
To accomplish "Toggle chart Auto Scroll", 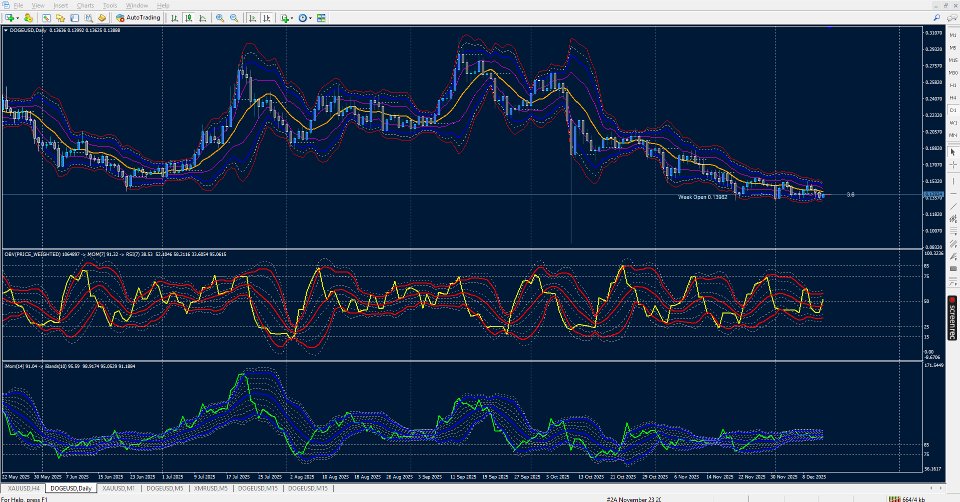I will tap(252, 18).
